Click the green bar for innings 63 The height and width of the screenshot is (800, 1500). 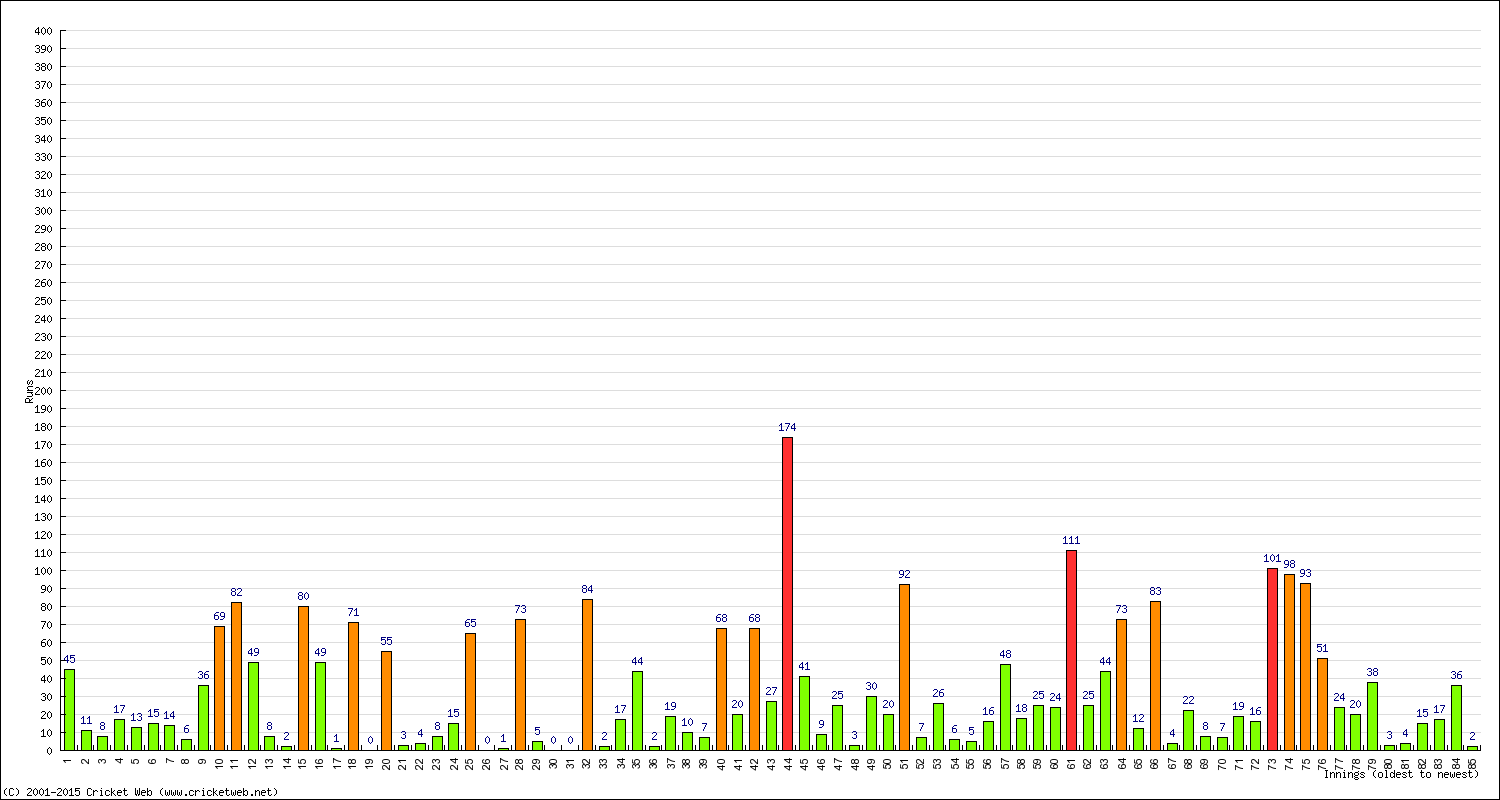point(1105,711)
